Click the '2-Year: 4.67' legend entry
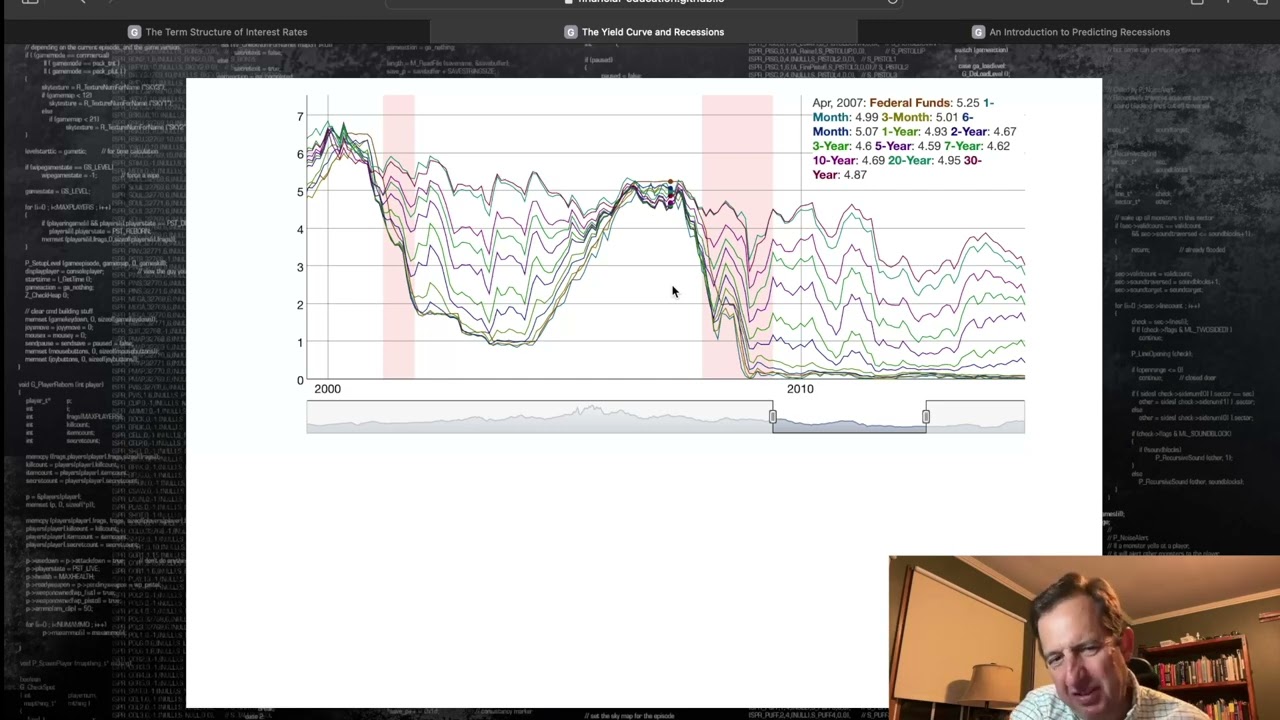This screenshot has width=1280, height=720. coord(983,131)
